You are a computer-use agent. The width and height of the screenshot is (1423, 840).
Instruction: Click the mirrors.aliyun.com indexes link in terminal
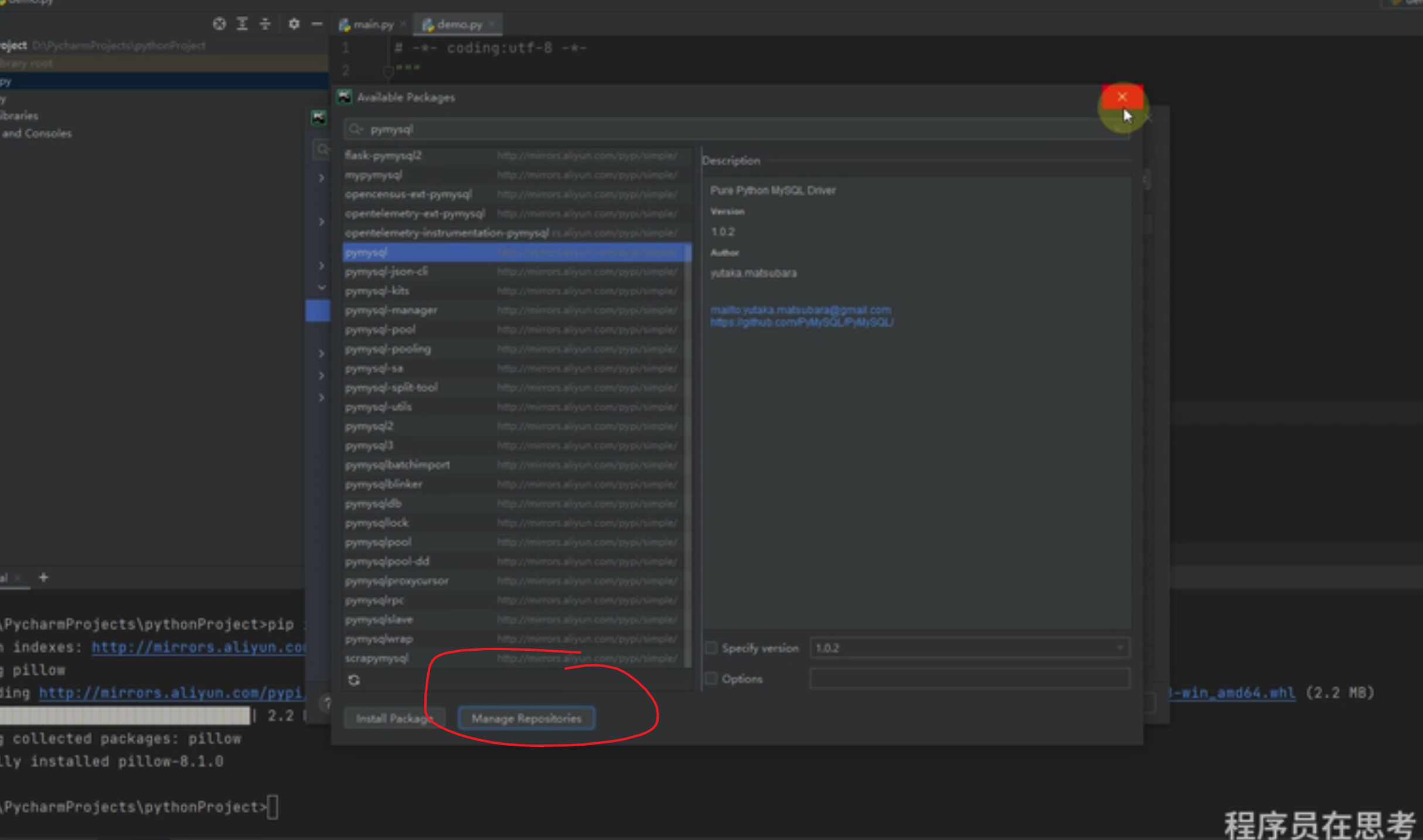pos(198,647)
